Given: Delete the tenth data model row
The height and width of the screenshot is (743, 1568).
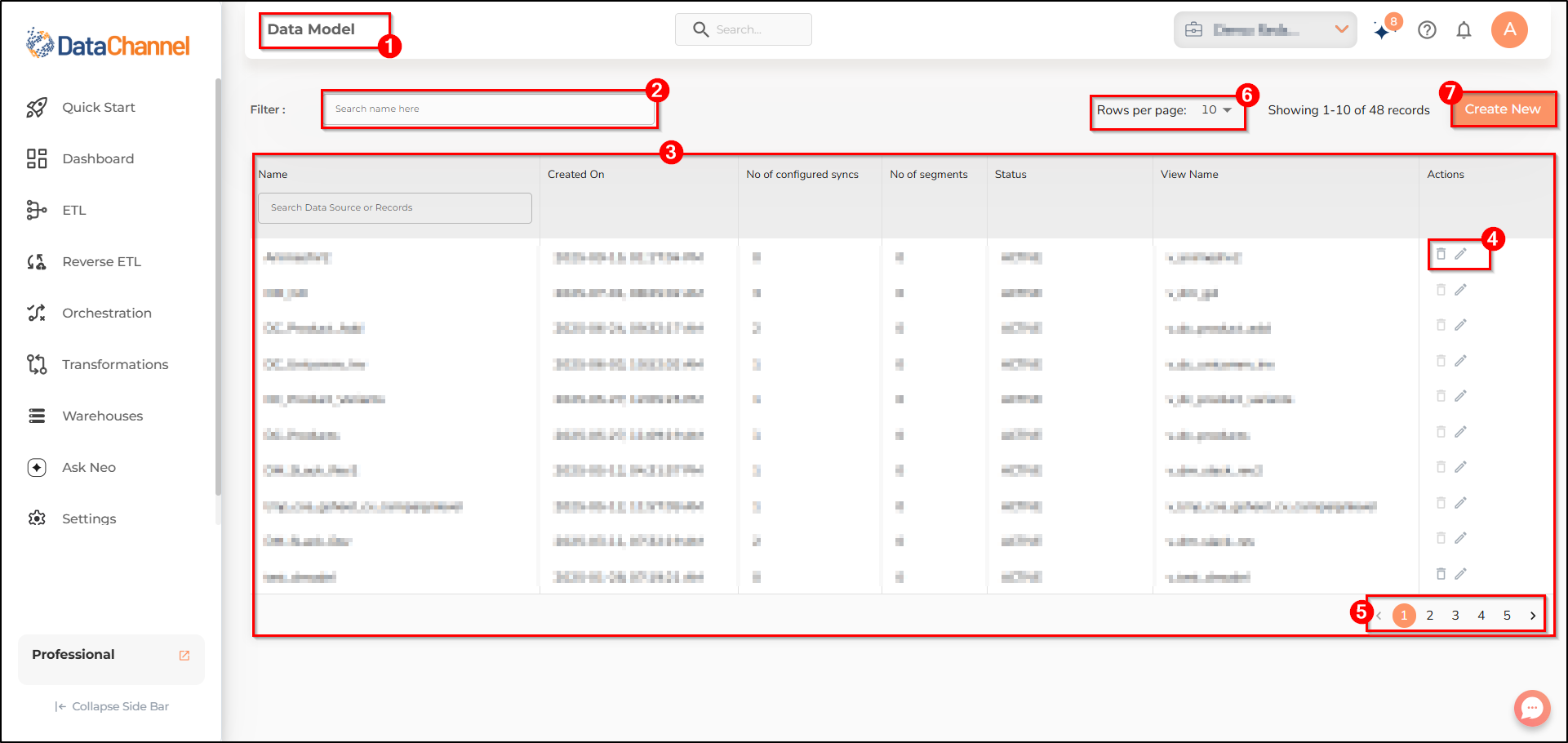Looking at the screenshot, I should click(1441, 574).
